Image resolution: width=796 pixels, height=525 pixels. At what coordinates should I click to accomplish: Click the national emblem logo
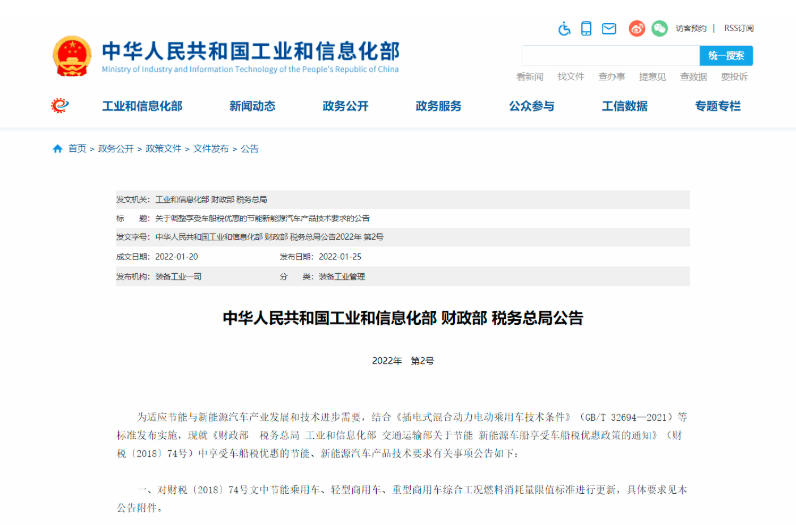(72, 56)
